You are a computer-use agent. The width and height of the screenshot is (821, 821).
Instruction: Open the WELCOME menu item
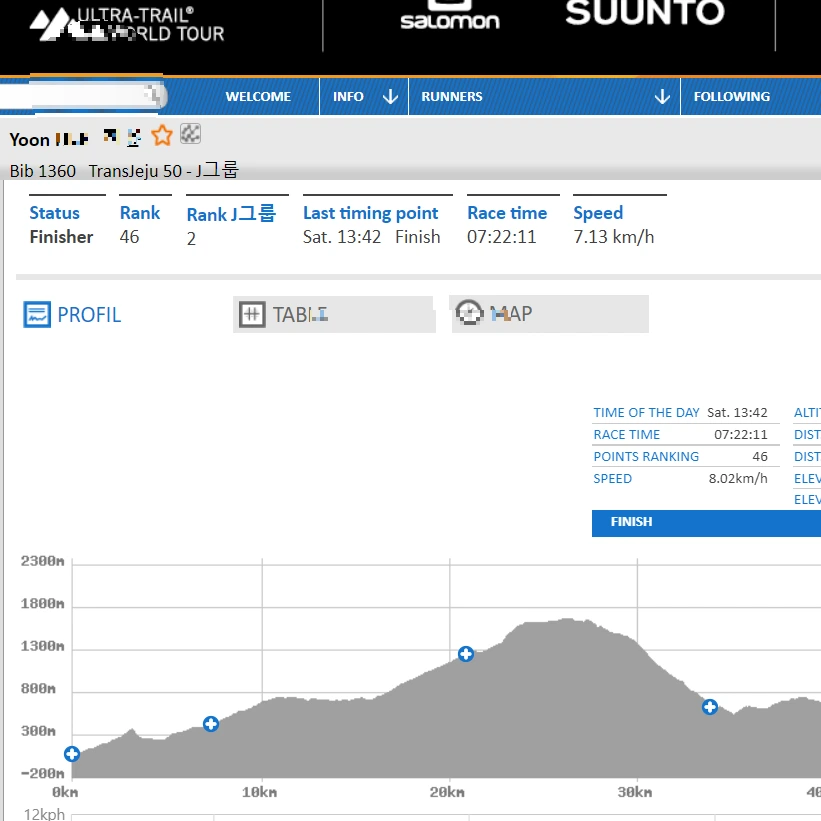coord(258,97)
